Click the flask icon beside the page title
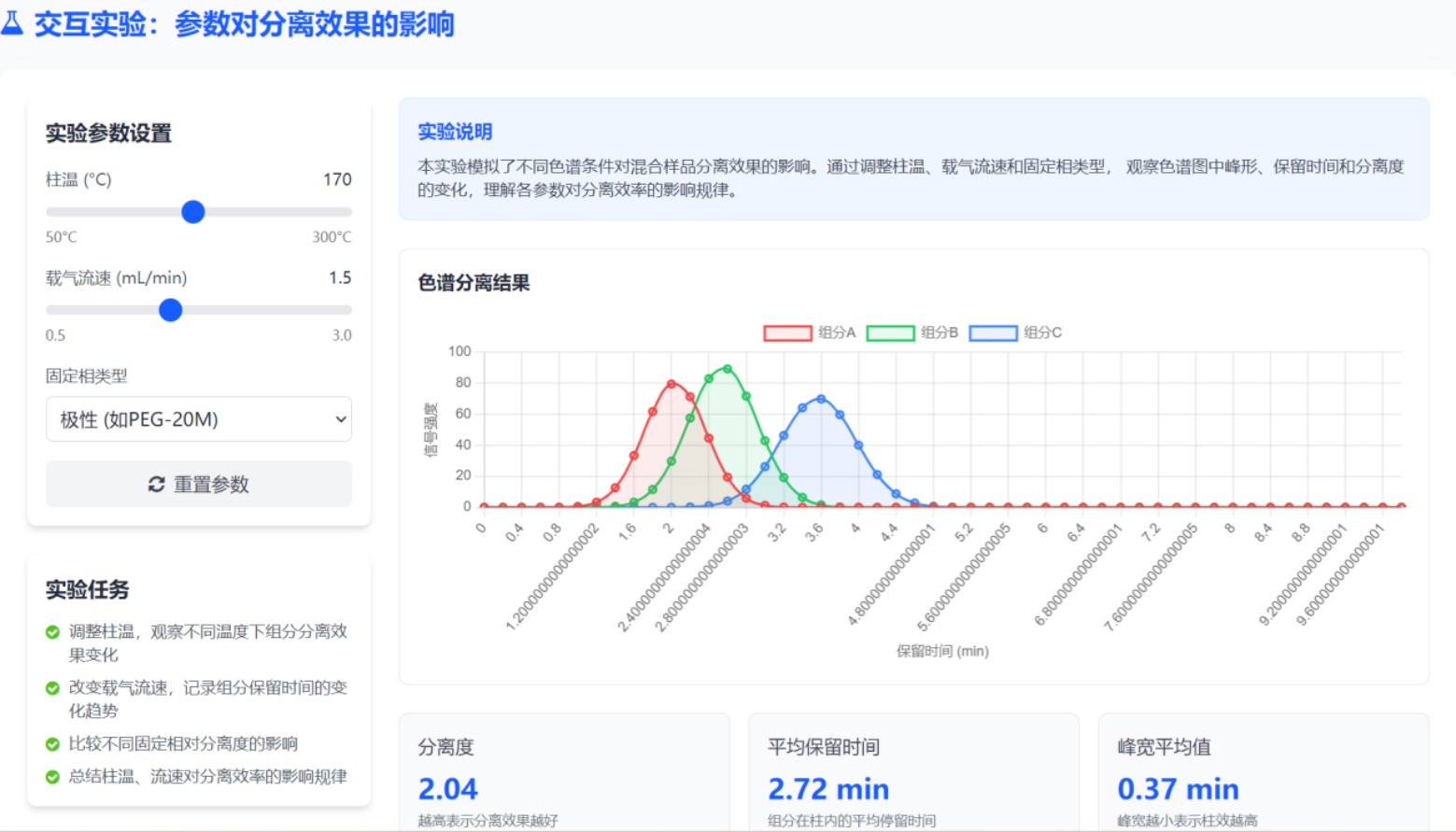The height and width of the screenshot is (832, 1456). pos(12,23)
